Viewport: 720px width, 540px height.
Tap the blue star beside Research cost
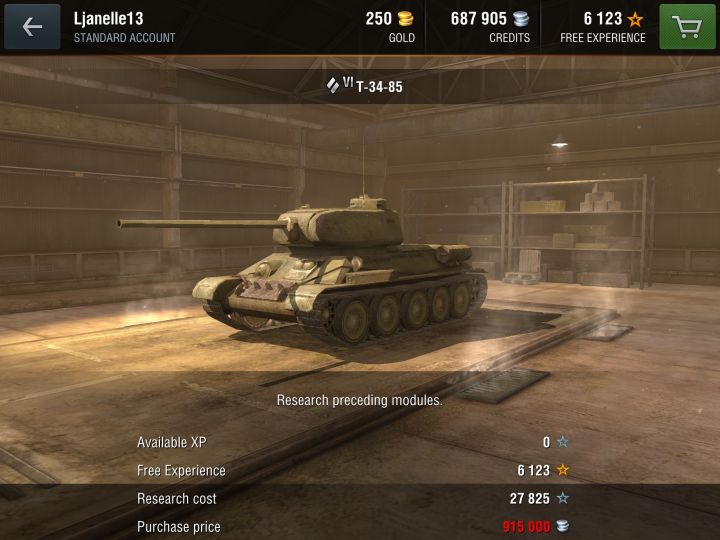[562, 498]
